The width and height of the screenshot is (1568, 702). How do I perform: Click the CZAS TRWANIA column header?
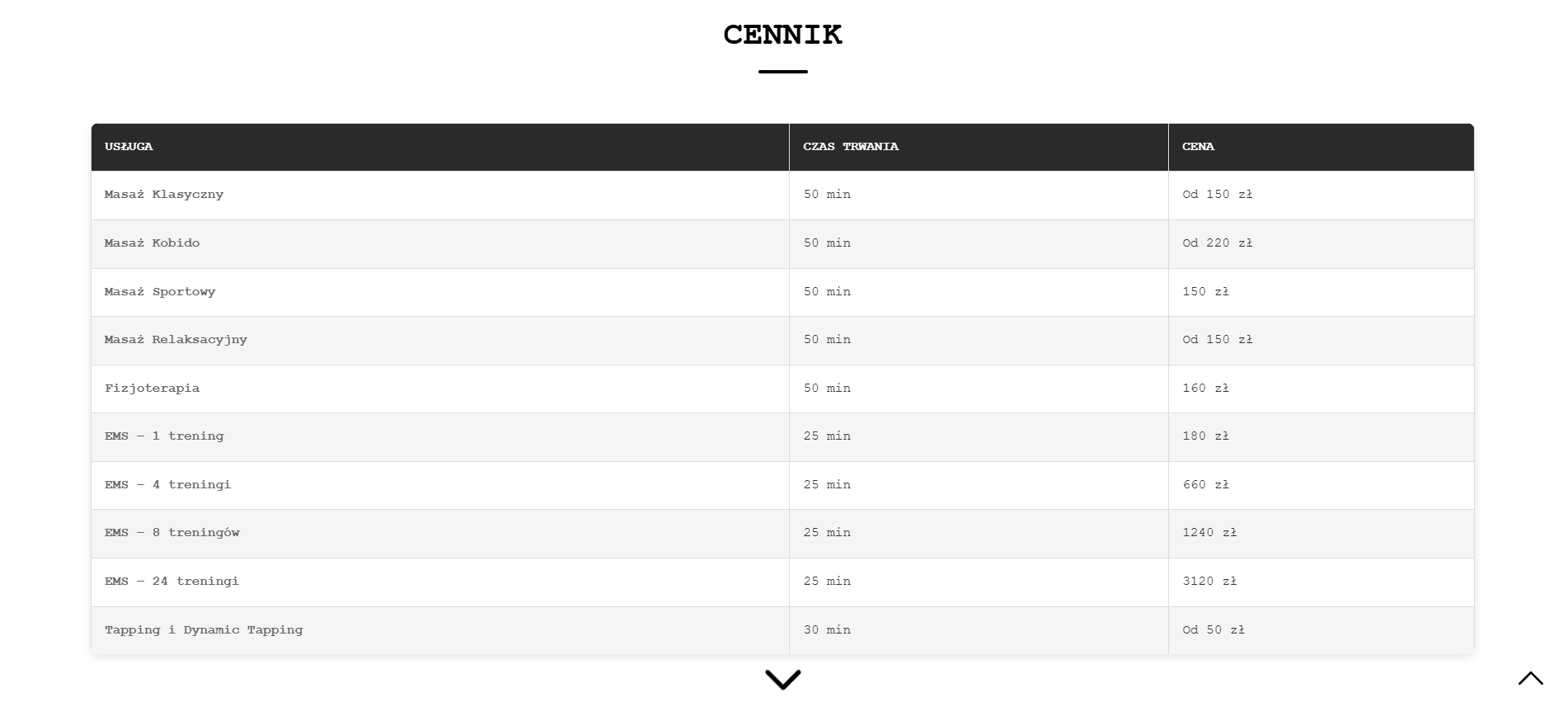[851, 147]
